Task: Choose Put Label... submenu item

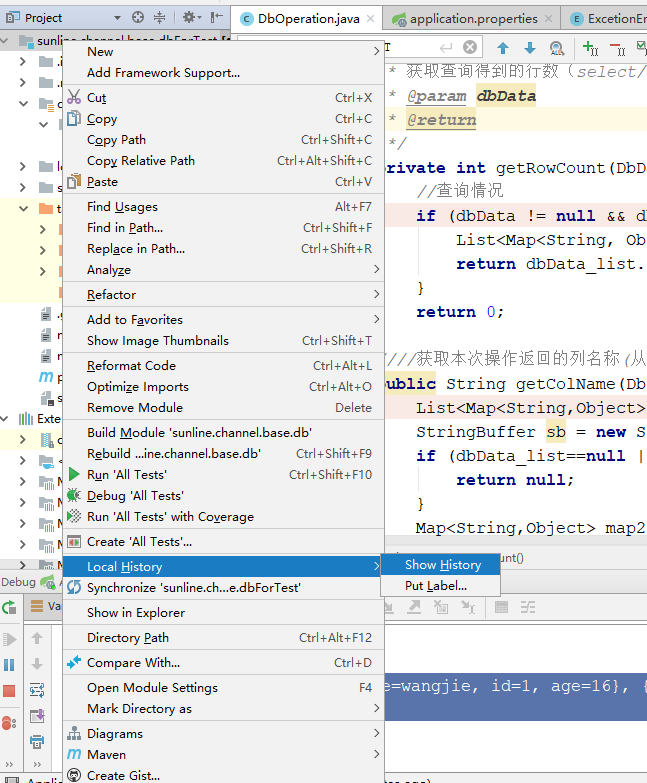Action: click(440, 586)
